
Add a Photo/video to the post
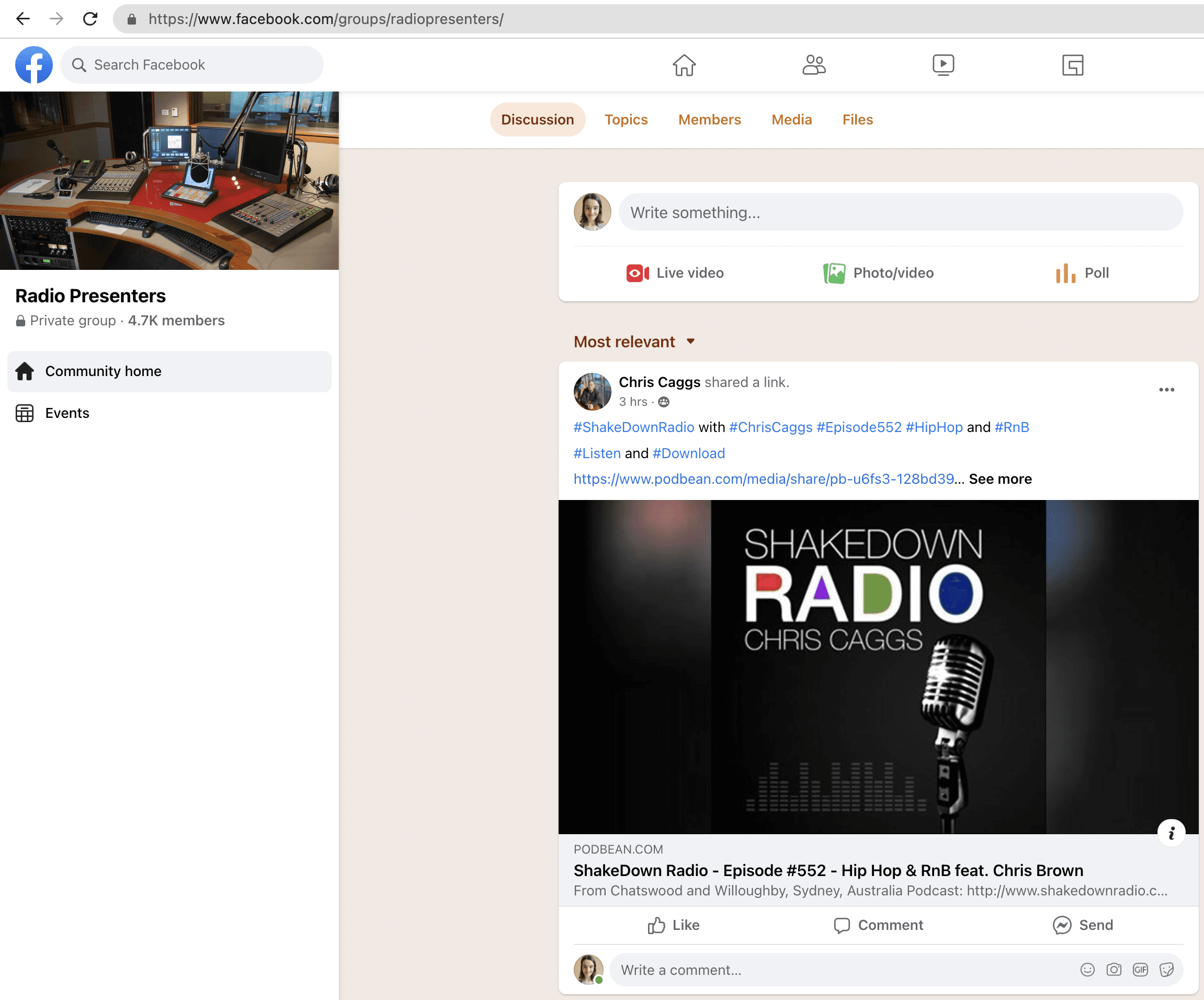coord(878,273)
